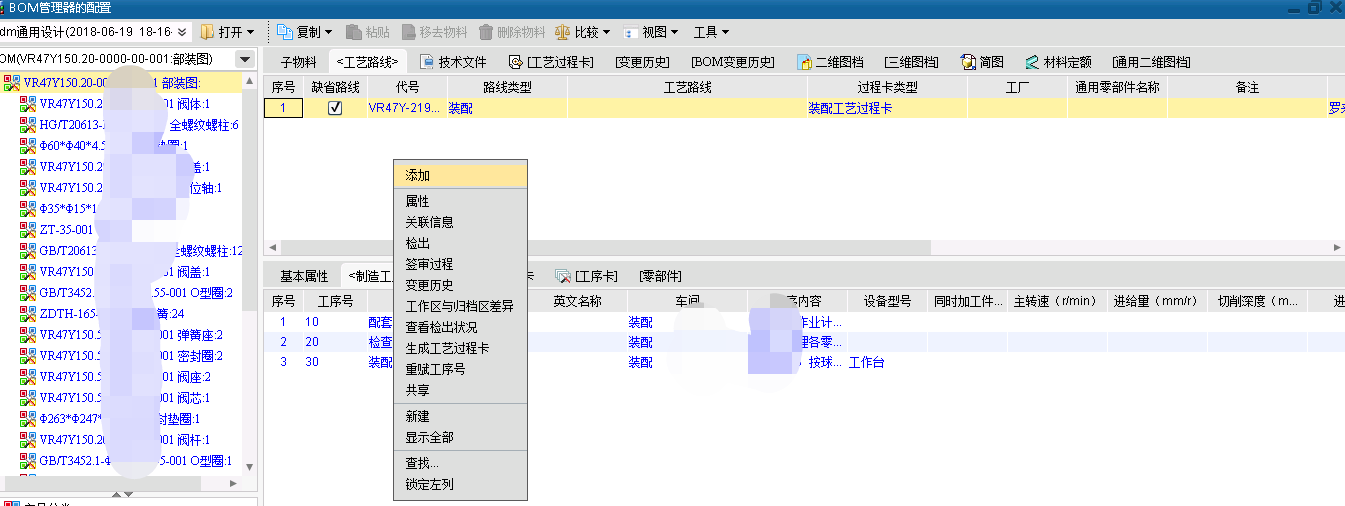Open the 技术文件 tab

click(453, 62)
